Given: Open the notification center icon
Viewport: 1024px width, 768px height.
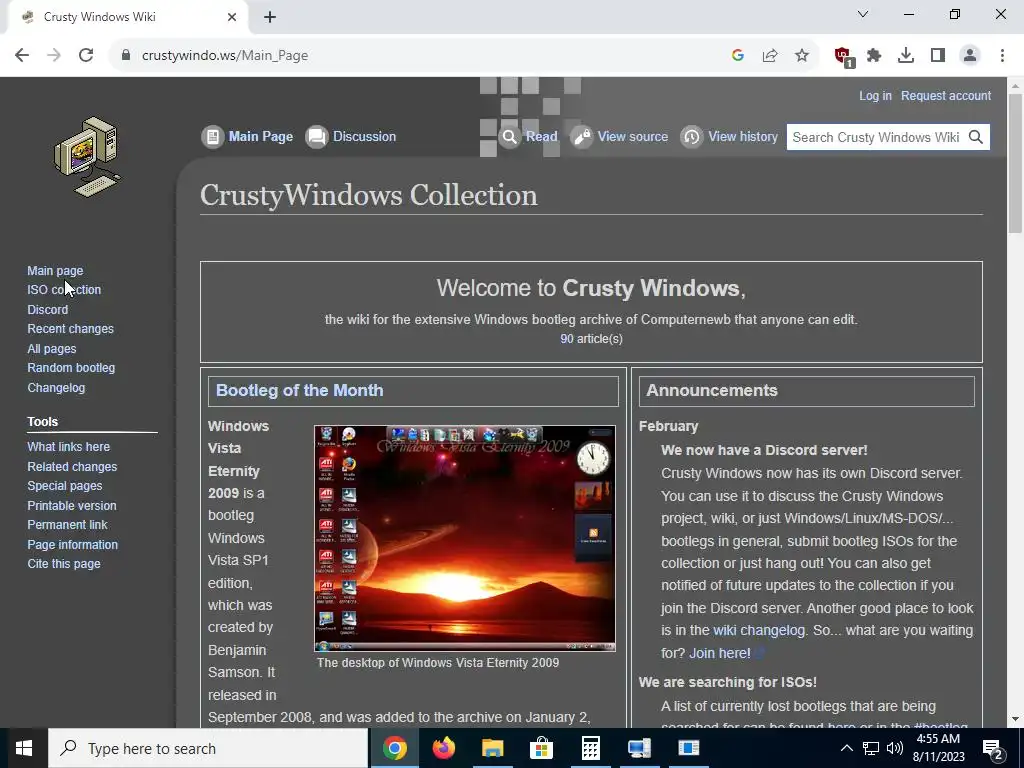Looking at the screenshot, I should (x=993, y=749).
